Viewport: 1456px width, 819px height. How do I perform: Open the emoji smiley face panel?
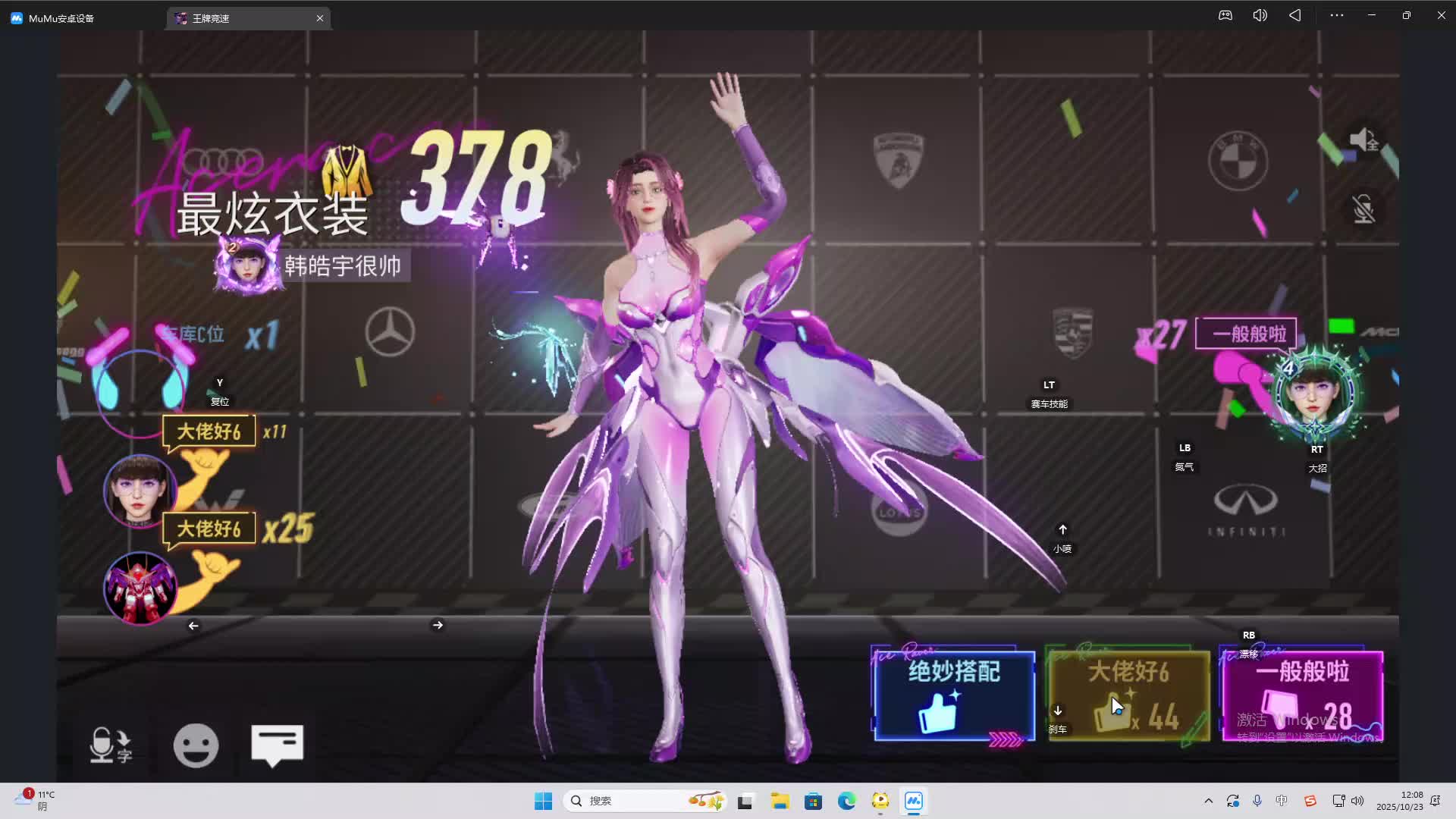tap(196, 745)
